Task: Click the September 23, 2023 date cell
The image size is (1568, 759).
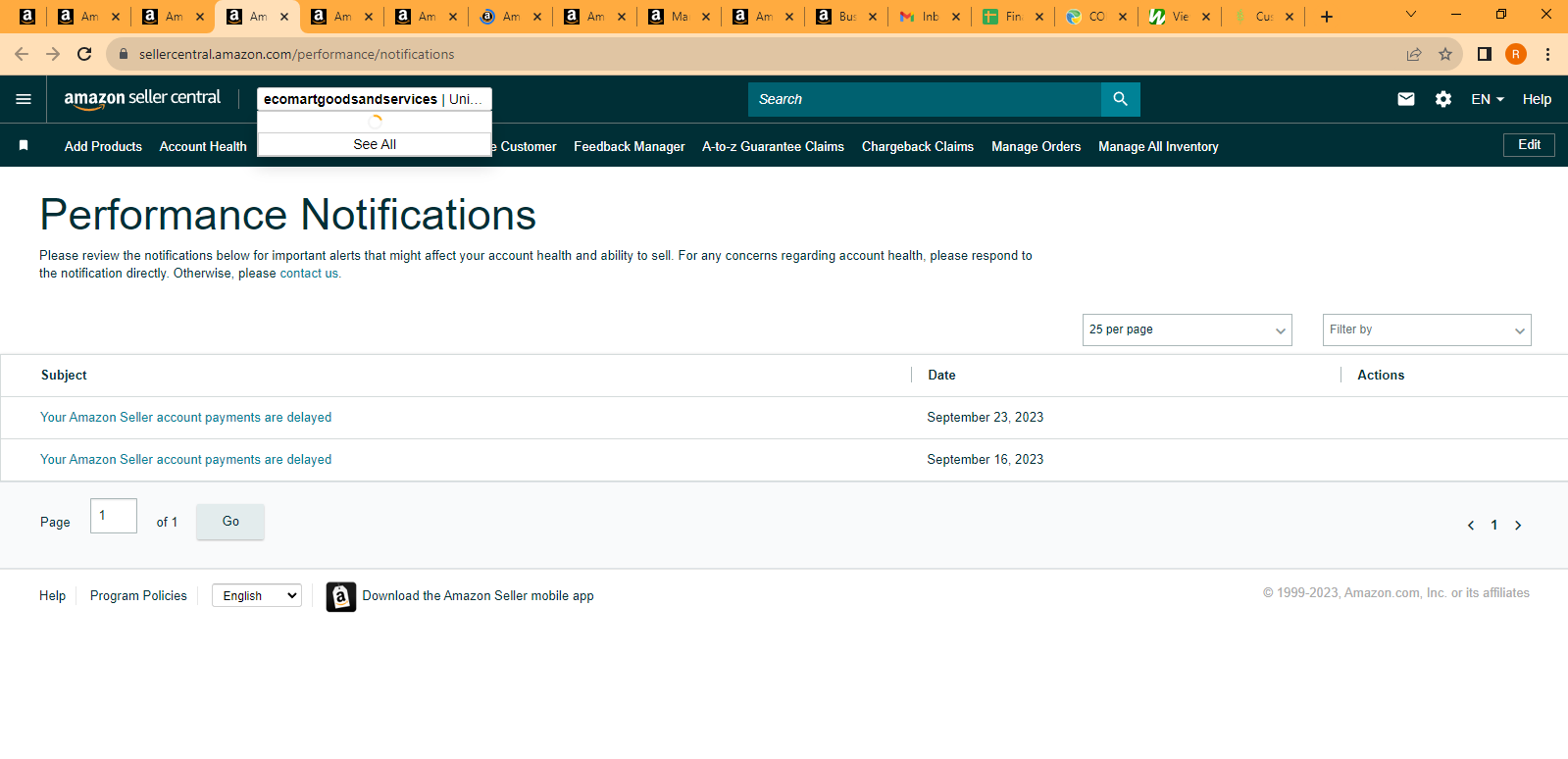Action: pyautogui.click(x=985, y=418)
